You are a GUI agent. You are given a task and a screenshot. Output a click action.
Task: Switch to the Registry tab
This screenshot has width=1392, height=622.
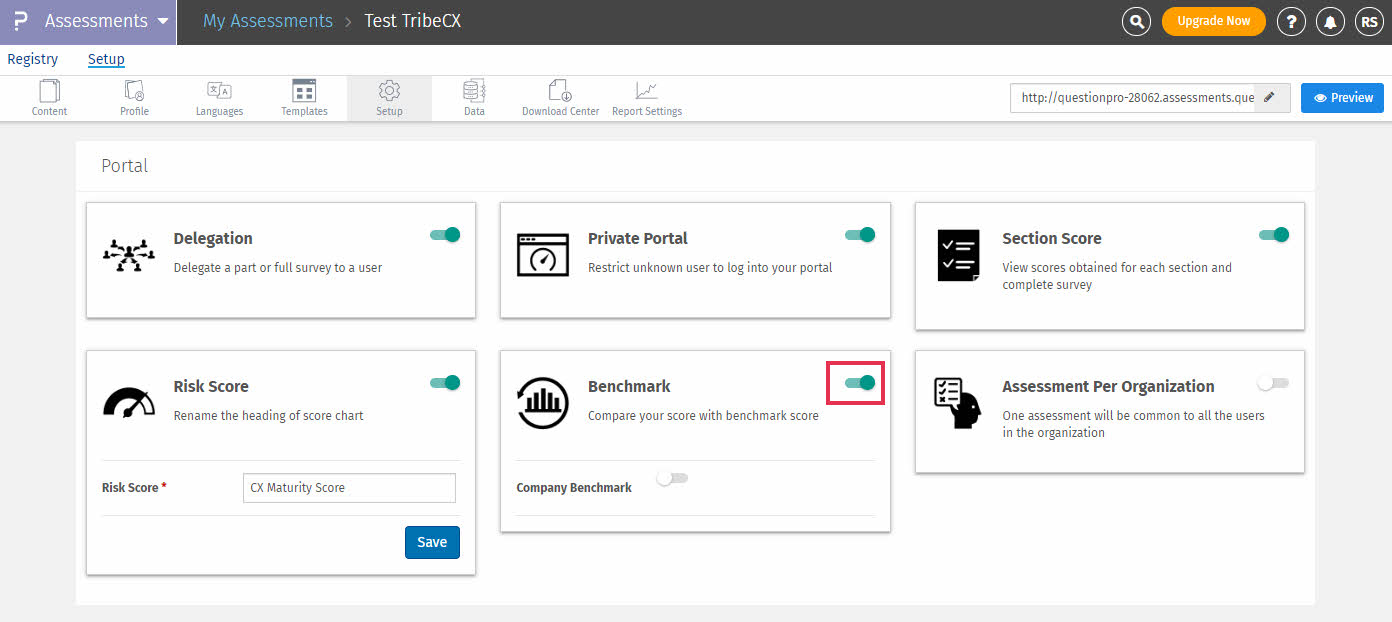32,58
